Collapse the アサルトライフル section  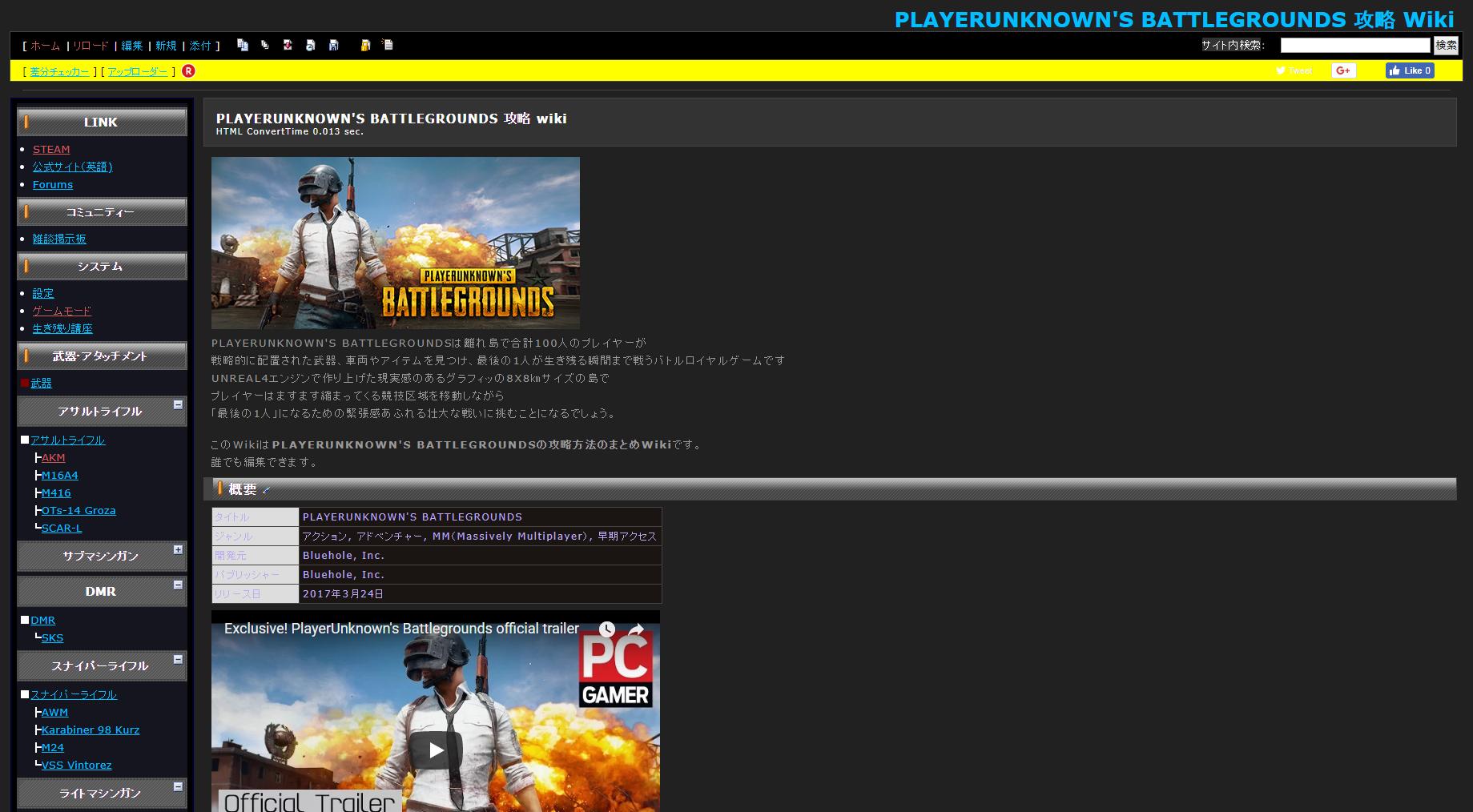point(178,405)
